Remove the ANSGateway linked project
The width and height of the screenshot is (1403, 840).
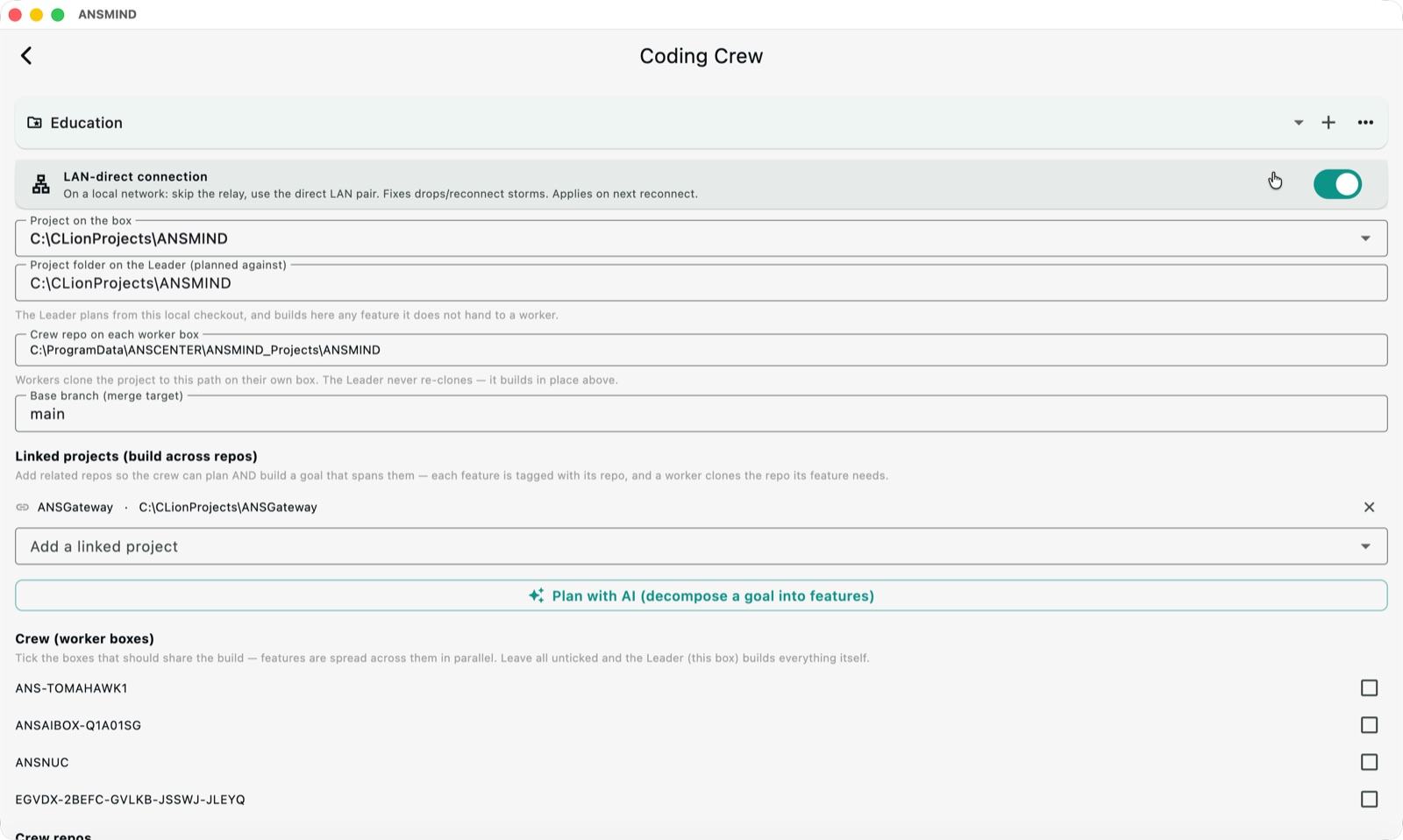point(1369,507)
